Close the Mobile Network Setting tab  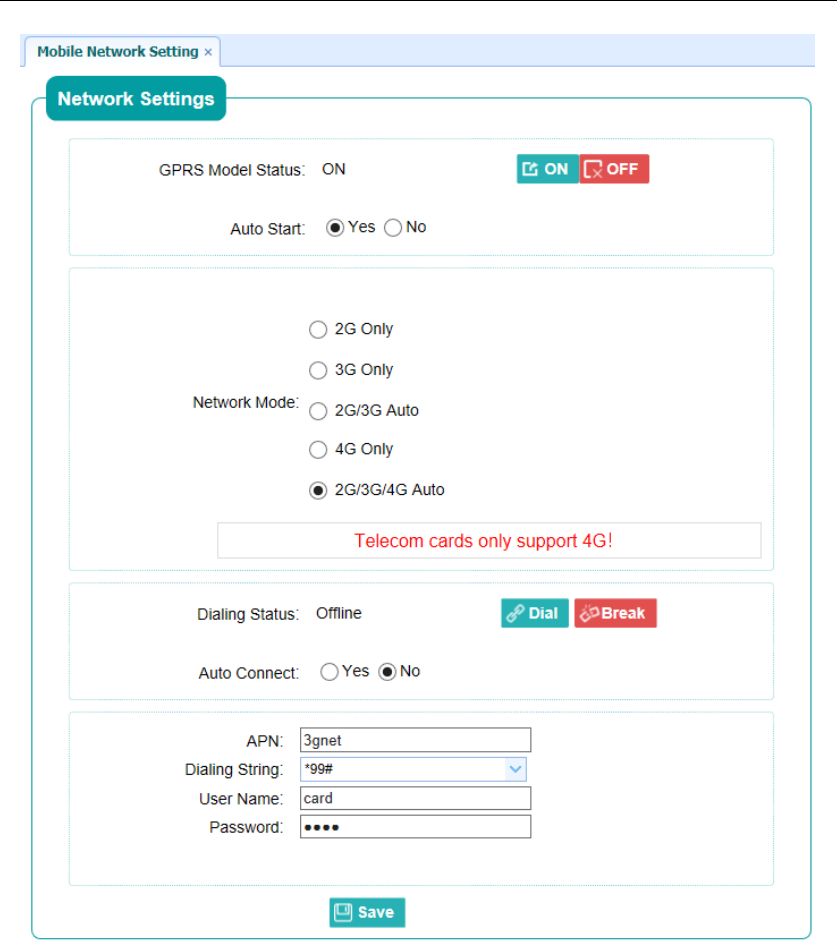pyautogui.click(x=208, y=52)
